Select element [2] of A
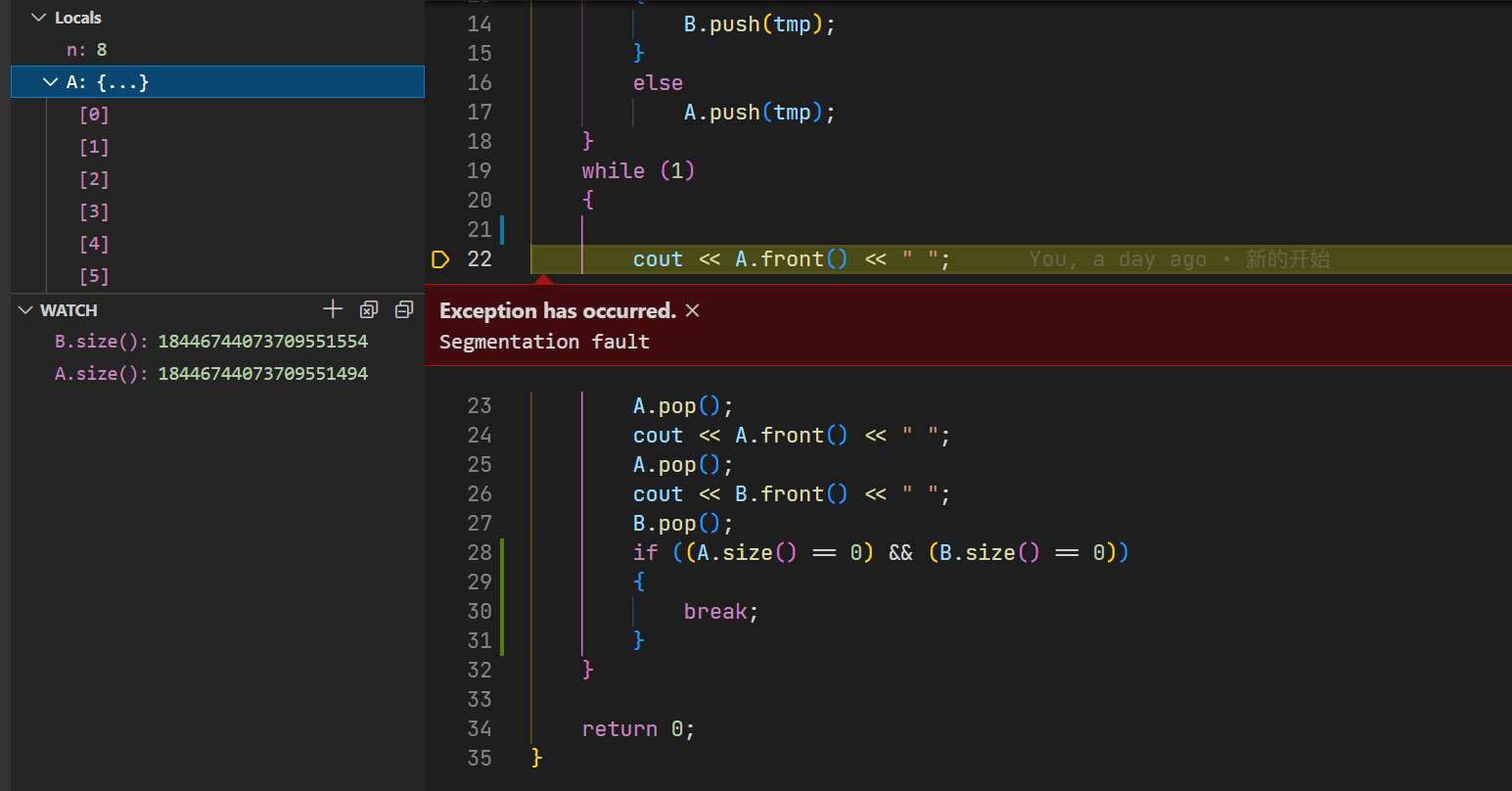The width and height of the screenshot is (1512, 791). click(217, 179)
